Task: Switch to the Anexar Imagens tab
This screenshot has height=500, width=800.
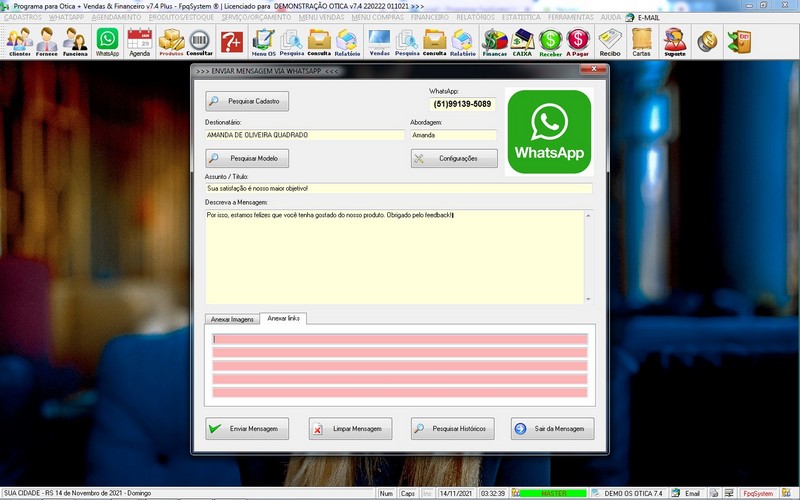Action: coord(232,319)
